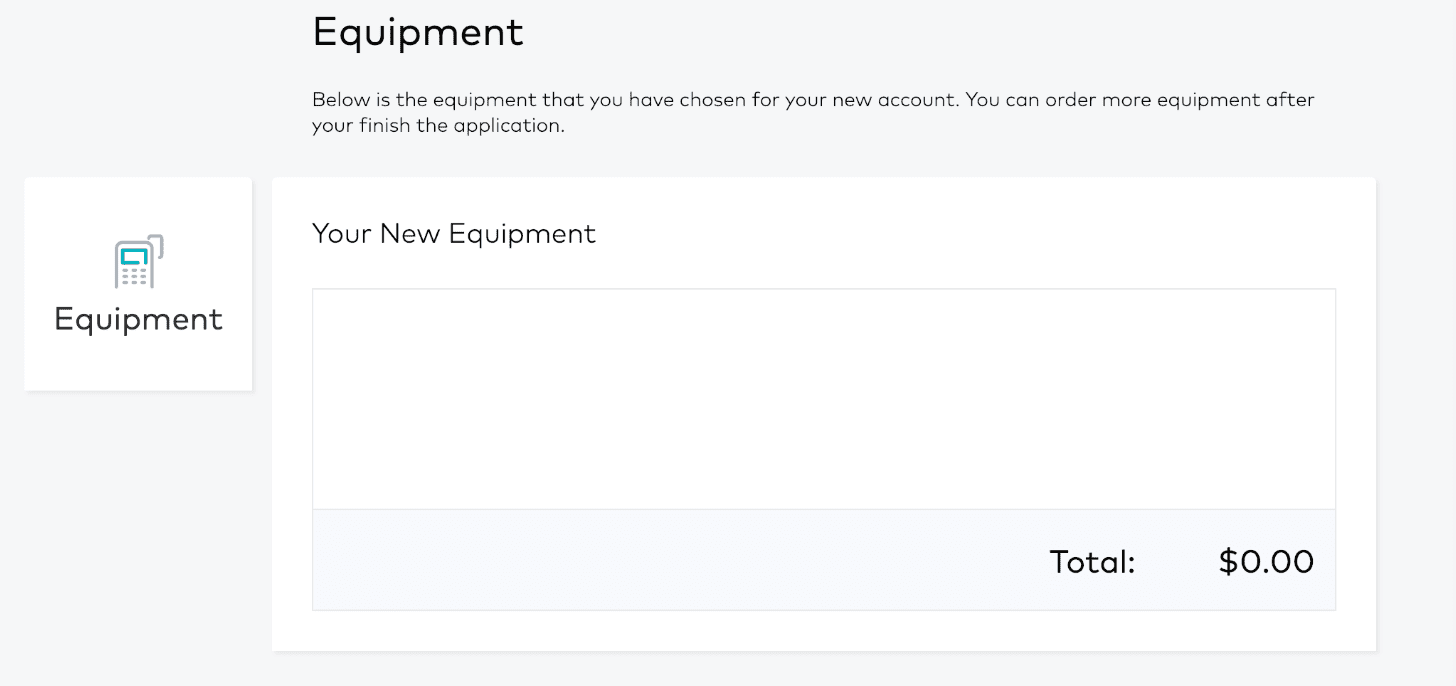Click the keypad dots on the terminal icon
This screenshot has height=686, width=1456.
pos(133,276)
